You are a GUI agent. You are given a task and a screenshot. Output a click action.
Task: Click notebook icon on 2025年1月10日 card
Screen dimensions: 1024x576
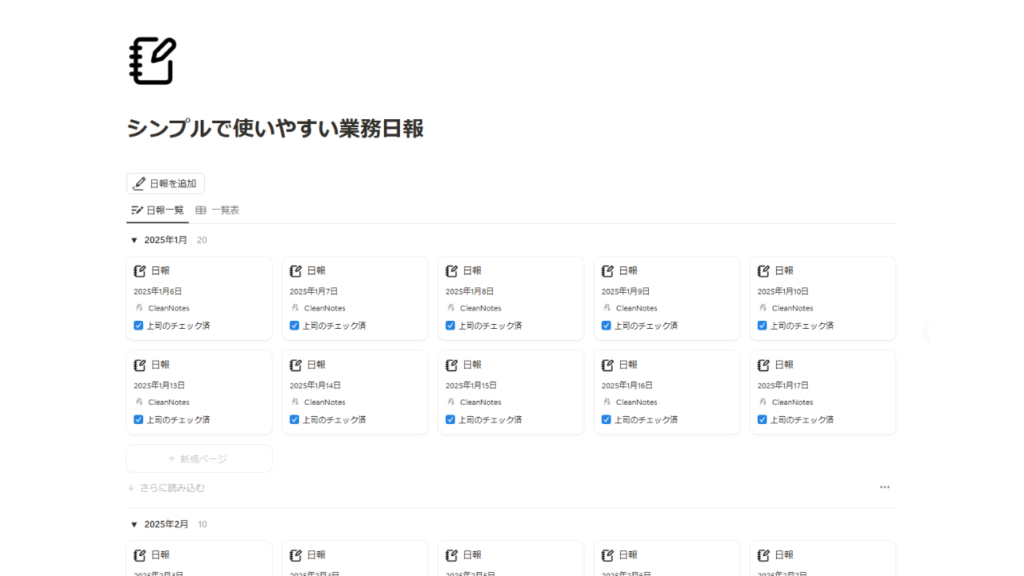point(763,271)
